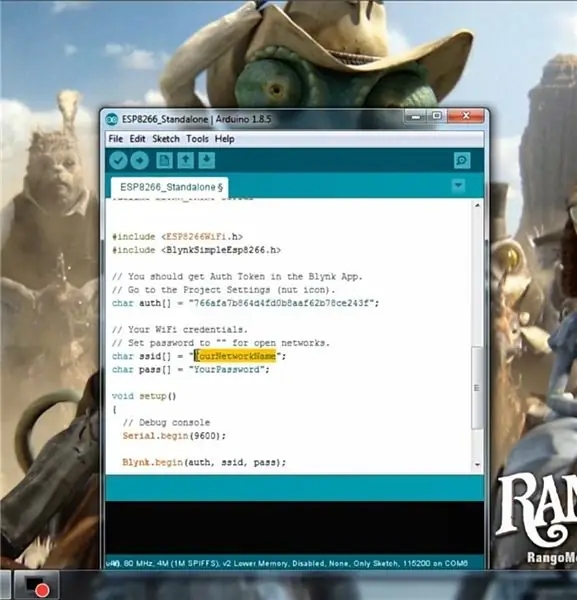
Task: Click the editor scrollbar up arrow
Action: pyautogui.click(x=477, y=205)
